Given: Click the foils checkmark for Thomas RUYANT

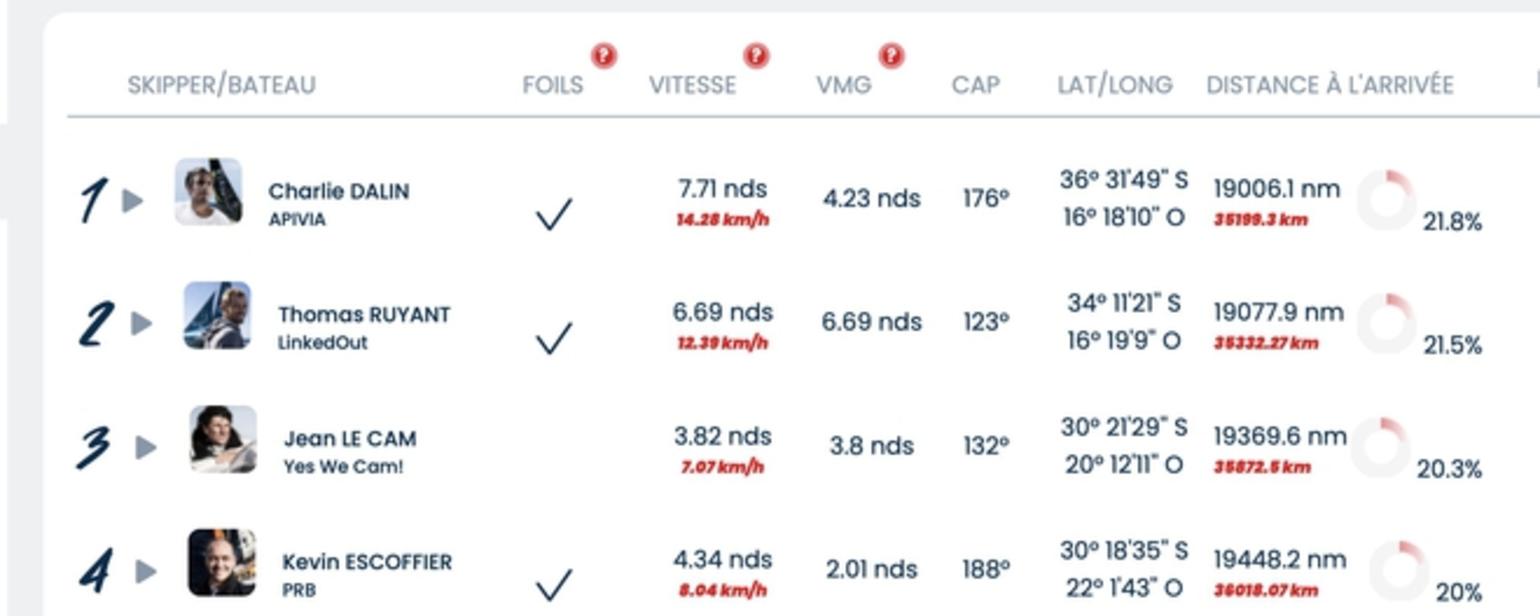Looking at the screenshot, I should [554, 338].
